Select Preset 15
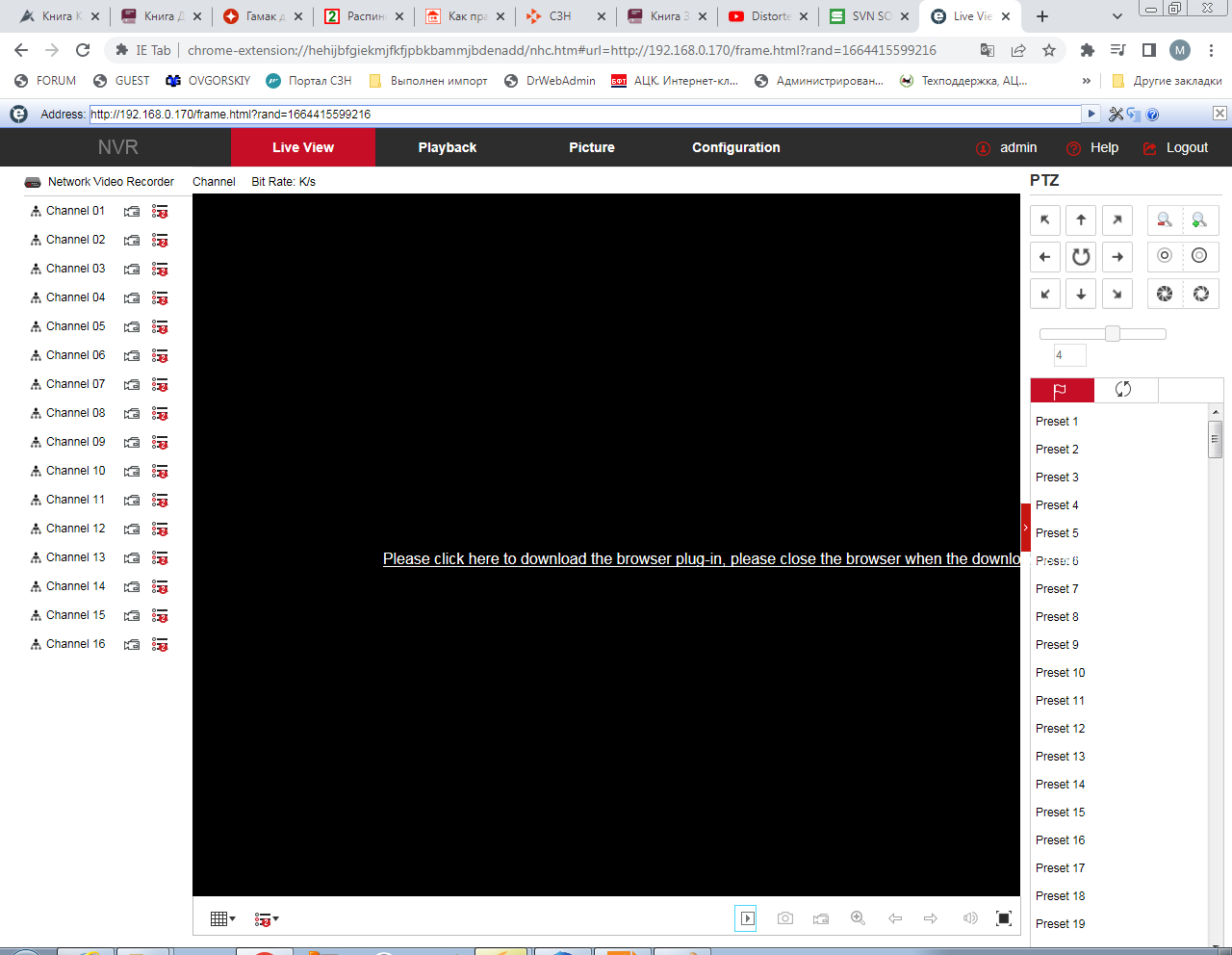 (x=1060, y=813)
